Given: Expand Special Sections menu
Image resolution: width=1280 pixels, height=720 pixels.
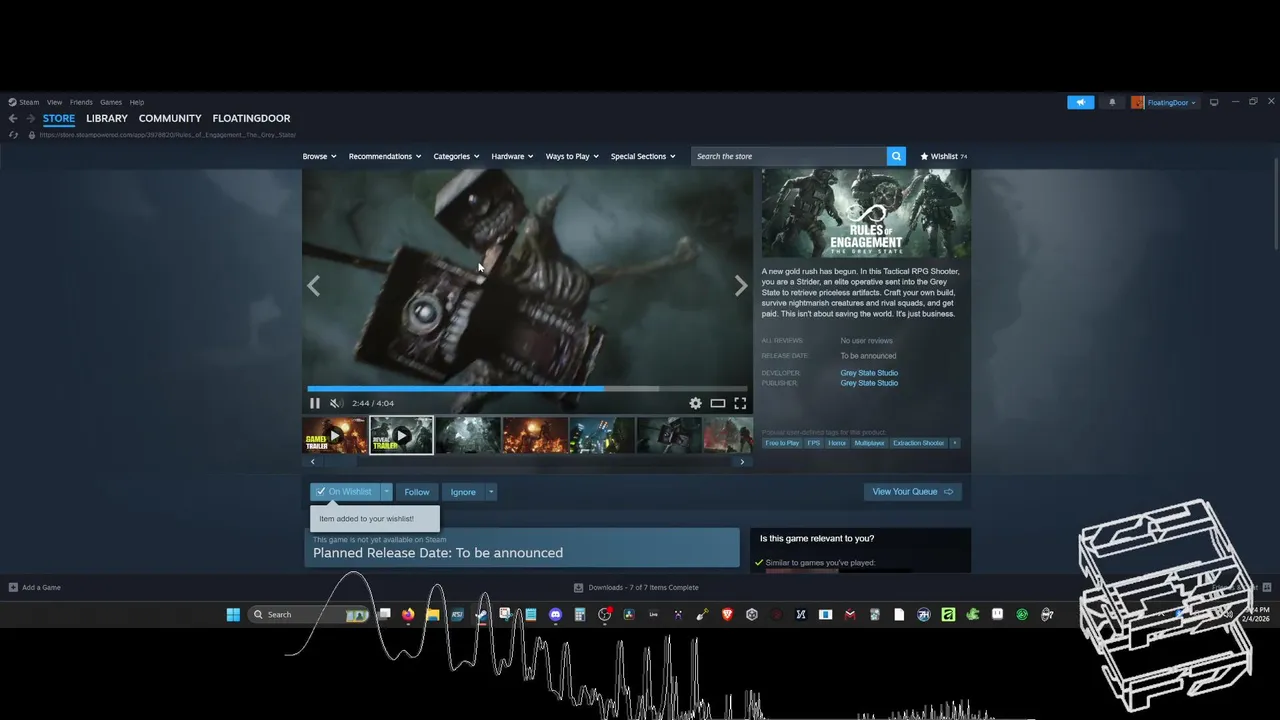Looking at the screenshot, I should tap(643, 156).
